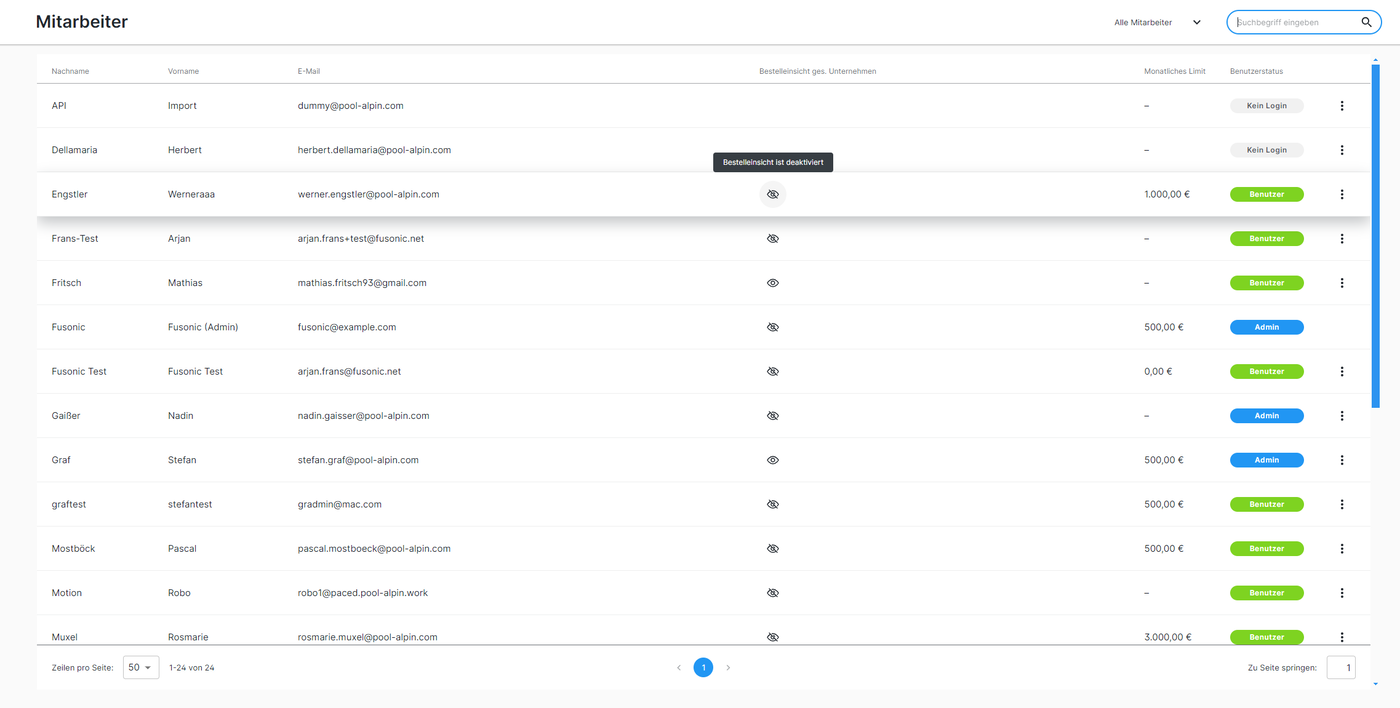Open the rows per page dropdown
This screenshot has height=708, width=1400.
coord(140,667)
